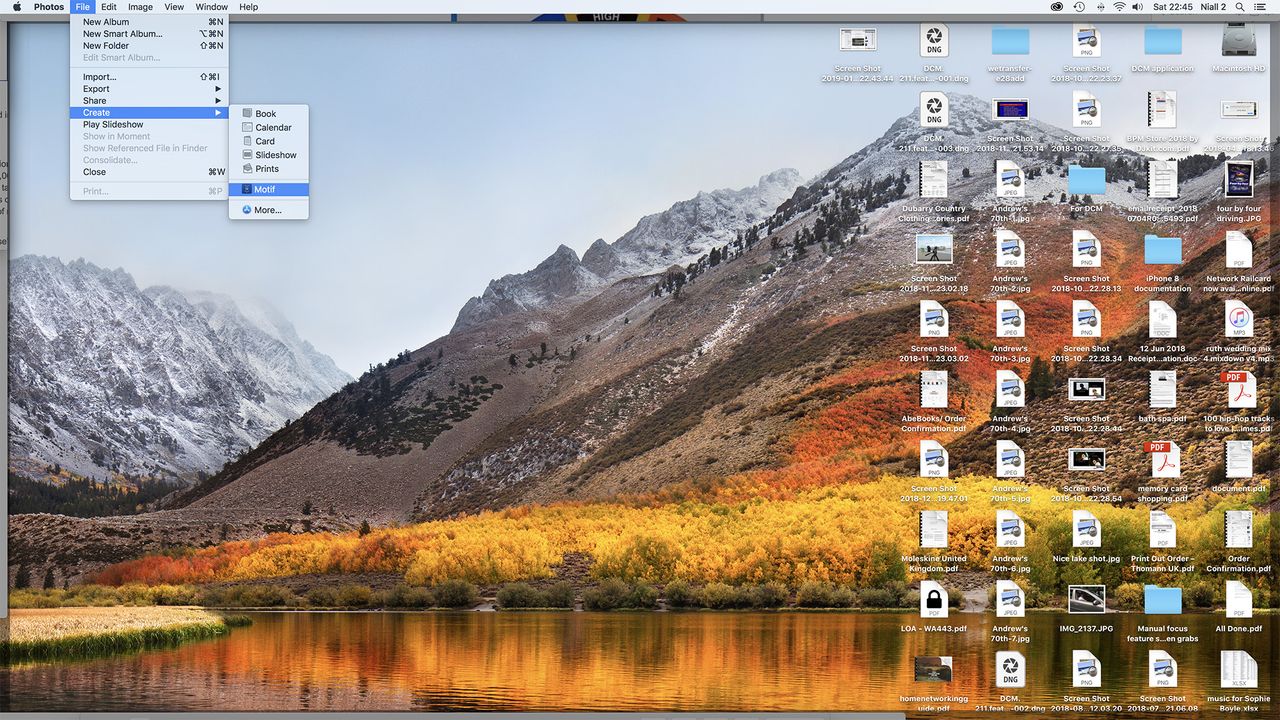Choose New Album in File menu
Image resolution: width=1280 pixels, height=720 pixels.
coord(149,22)
